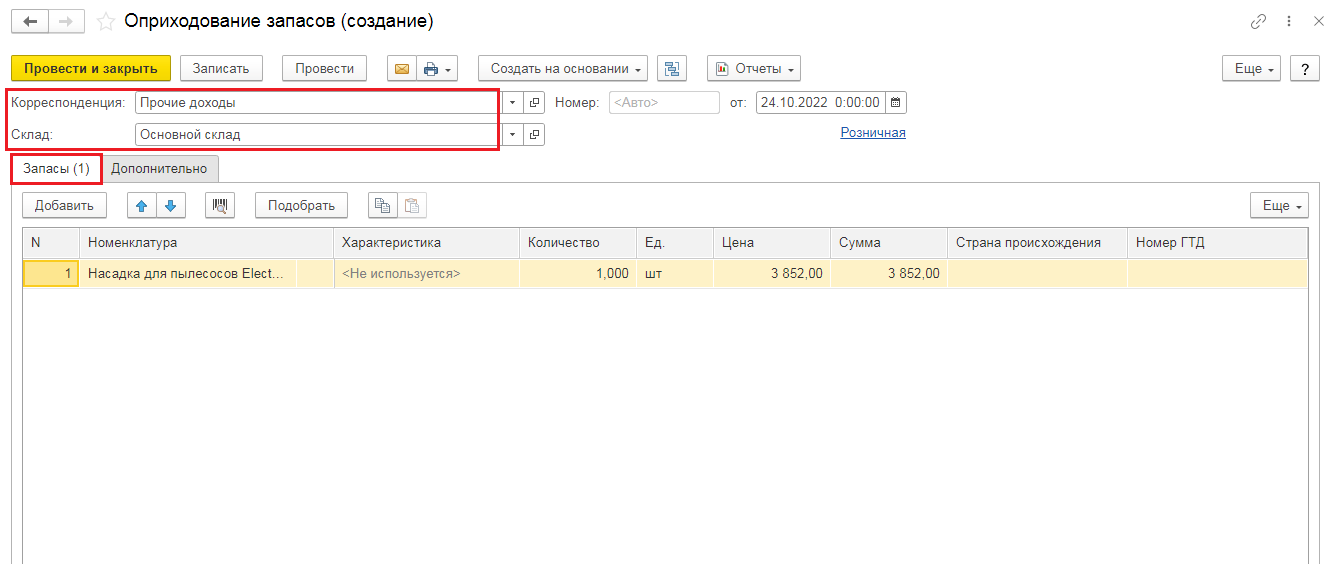
Task: Click the Добавить button
Action: 64,205
